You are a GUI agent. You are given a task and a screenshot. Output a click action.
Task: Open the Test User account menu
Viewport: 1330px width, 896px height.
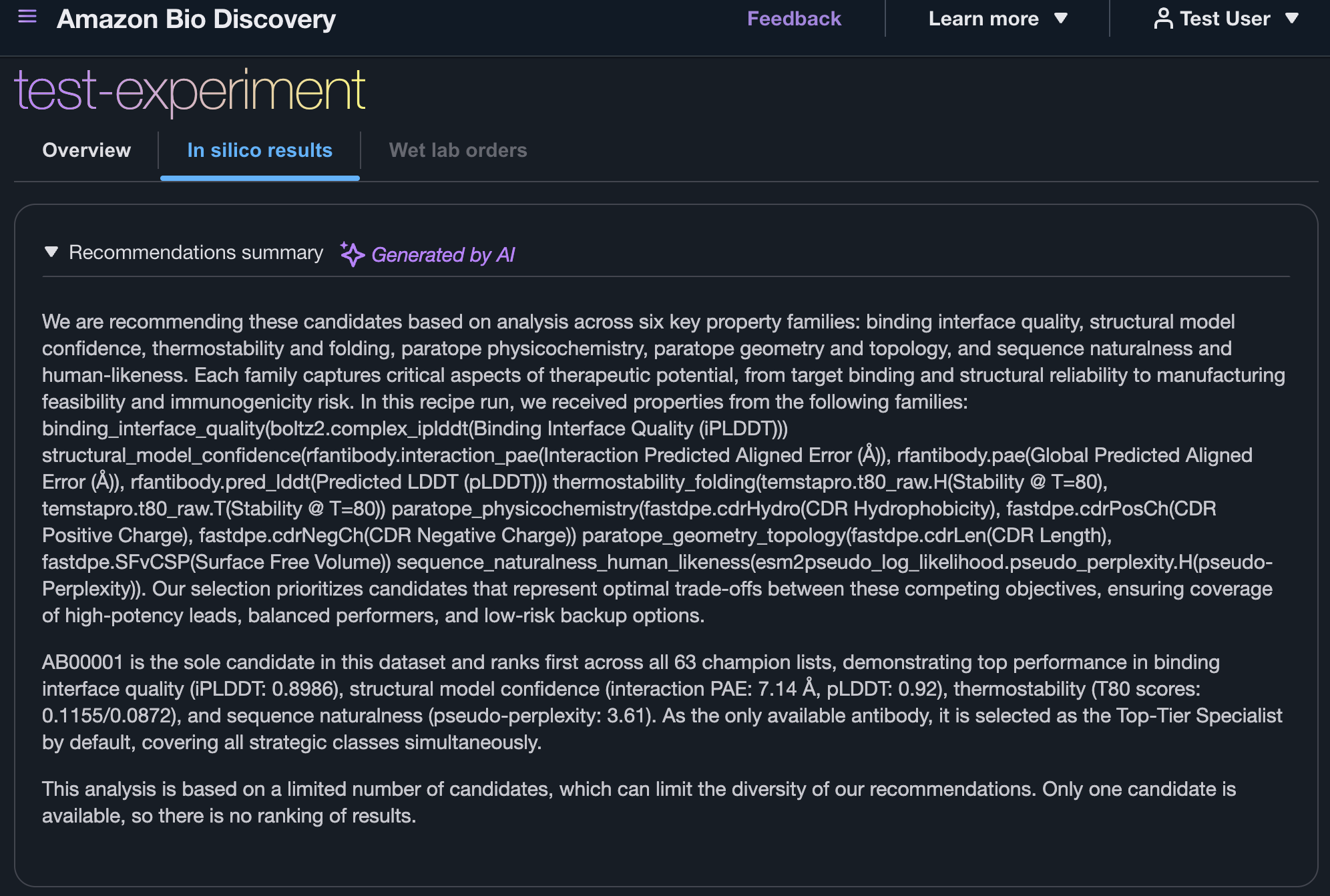(x=1227, y=19)
